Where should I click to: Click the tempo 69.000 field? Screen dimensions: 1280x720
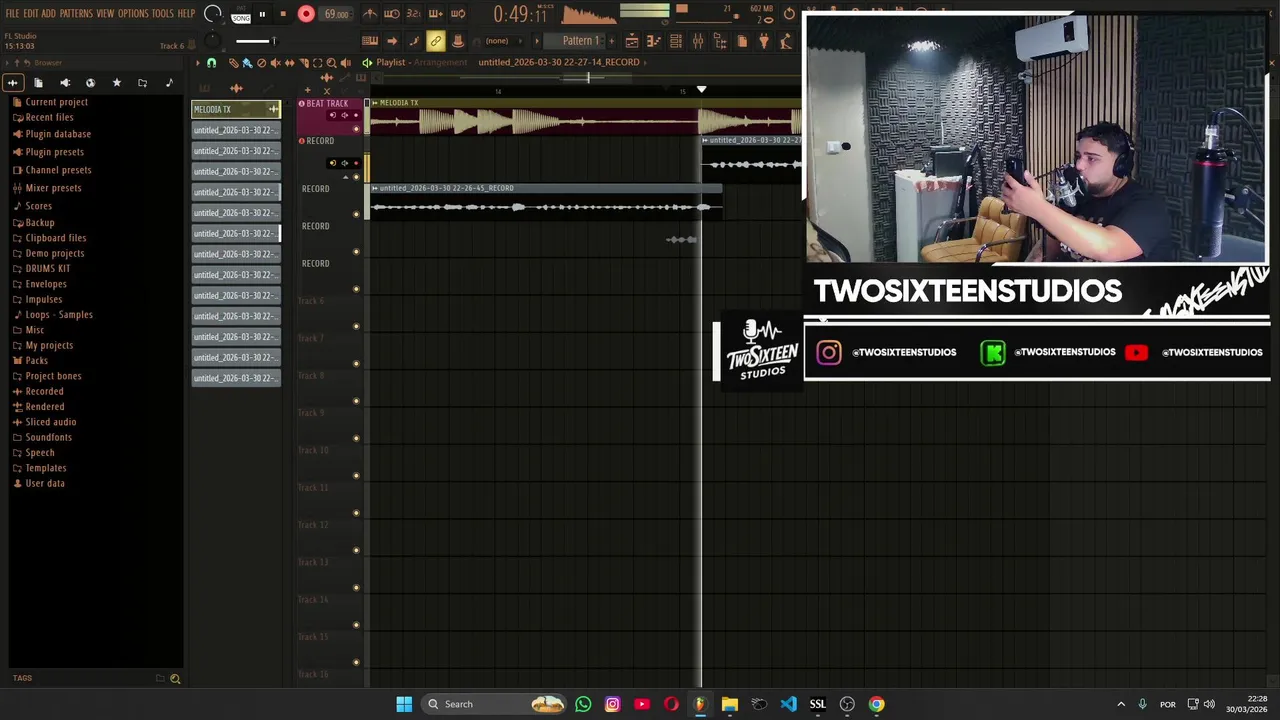[x=336, y=14]
